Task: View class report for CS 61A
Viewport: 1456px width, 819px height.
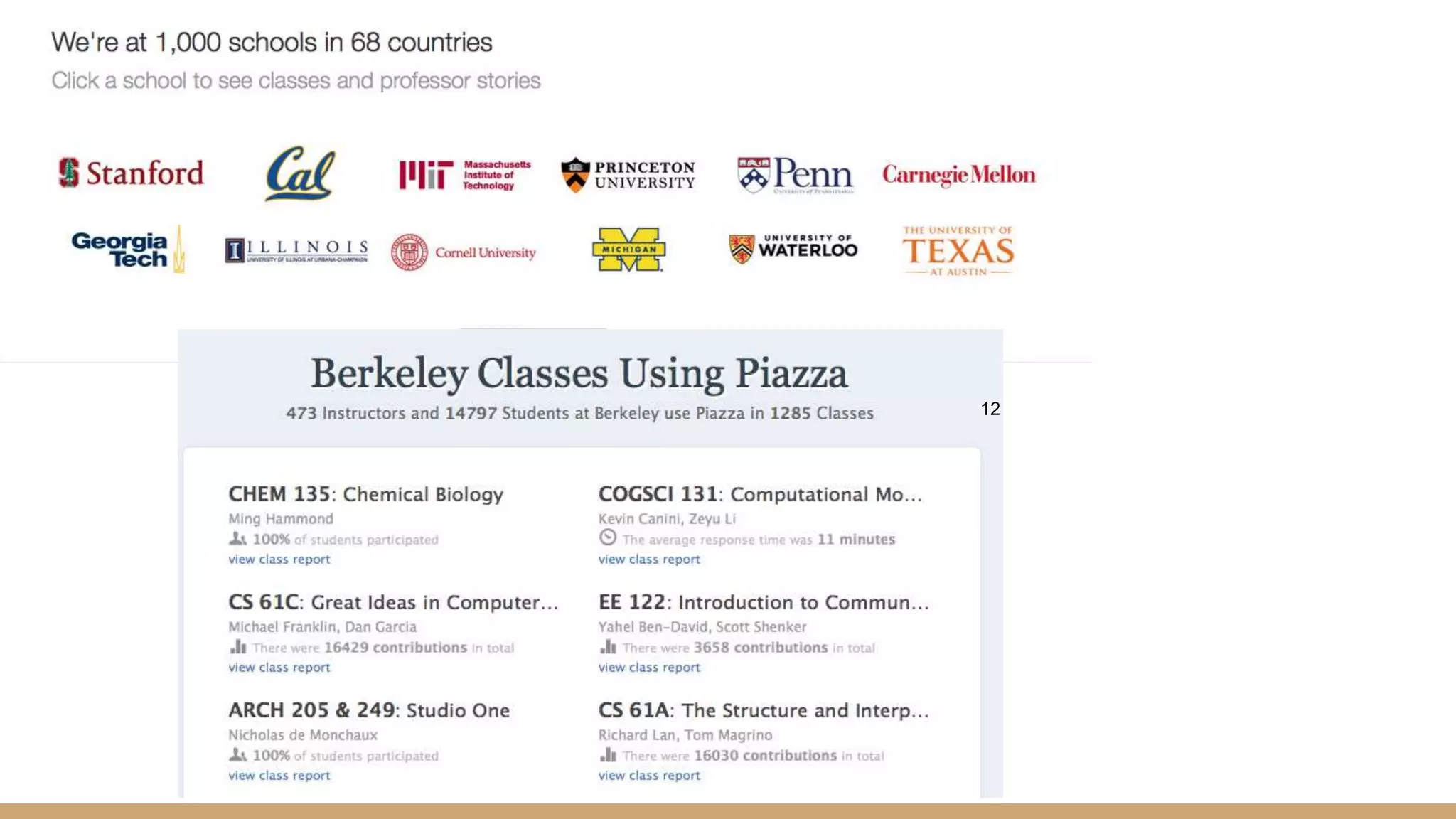Action: click(648, 776)
